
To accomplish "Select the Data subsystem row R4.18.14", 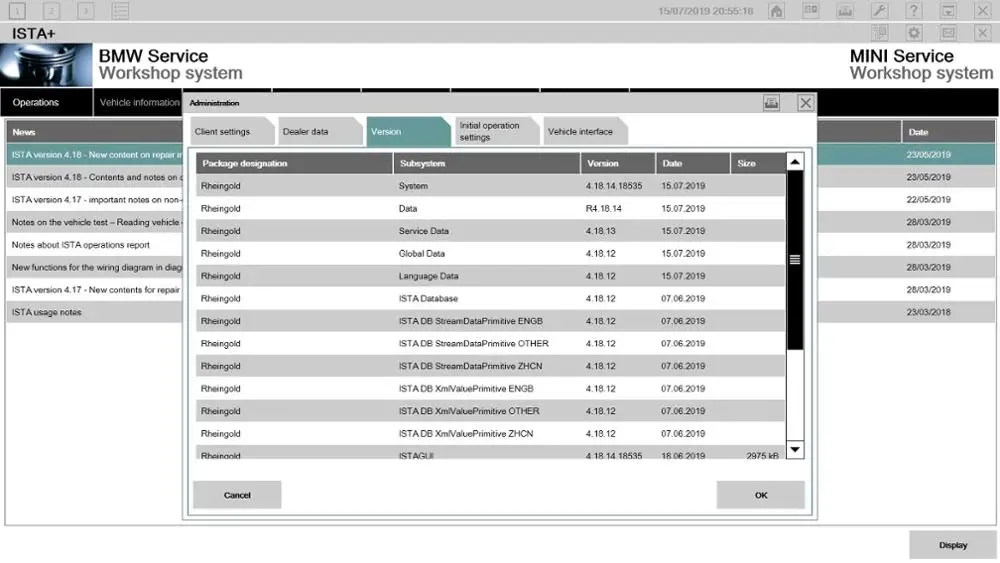I will click(490, 208).
